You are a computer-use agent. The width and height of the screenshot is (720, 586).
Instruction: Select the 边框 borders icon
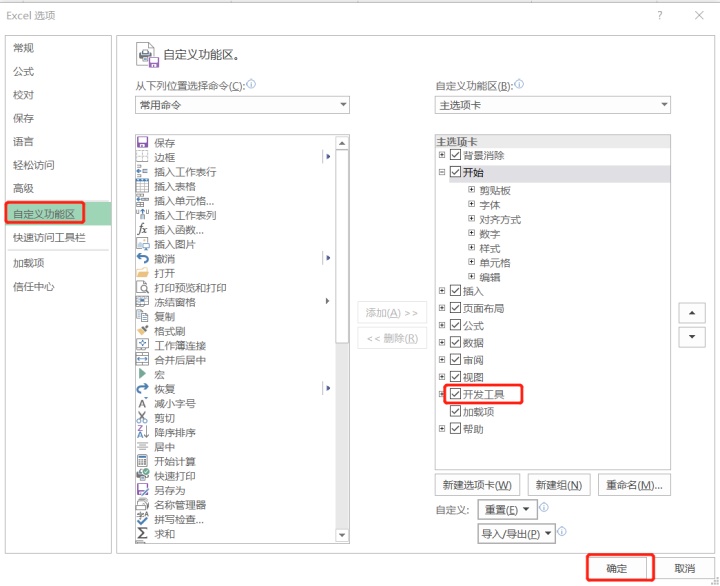[x=142, y=157]
